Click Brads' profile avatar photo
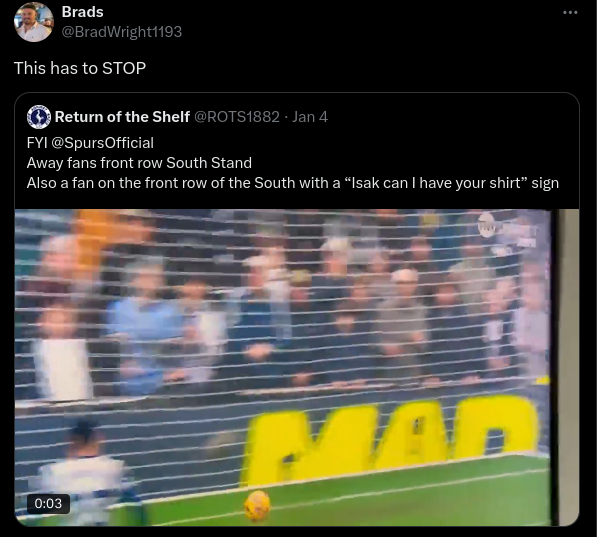This screenshot has width=597, height=537. (34, 22)
